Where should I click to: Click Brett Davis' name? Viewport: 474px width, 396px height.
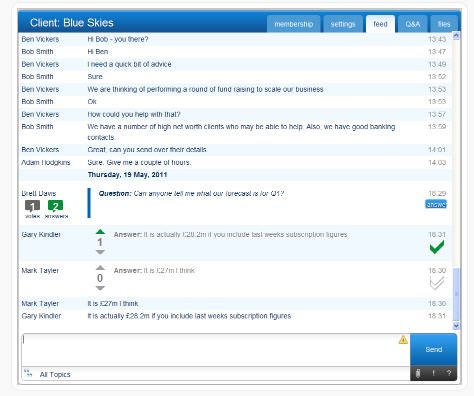tap(39, 193)
